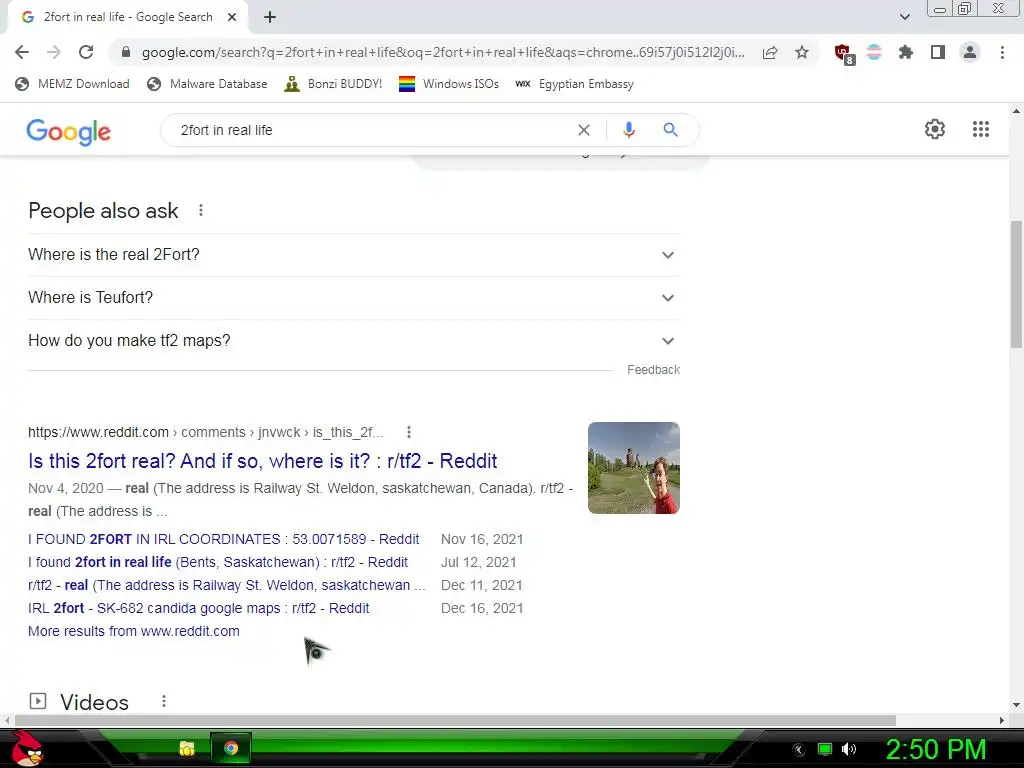Open the Chrome profile avatar
This screenshot has width=1024, height=768.
pos(970,52)
